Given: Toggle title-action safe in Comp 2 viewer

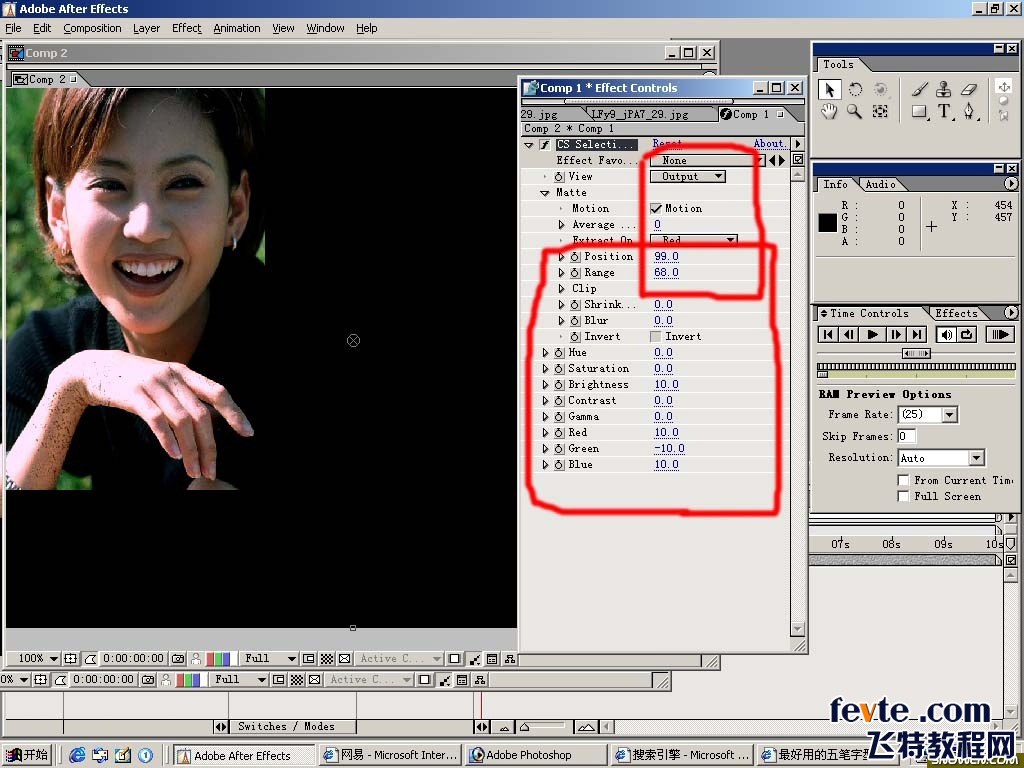Looking at the screenshot, I should click(71, 659).
